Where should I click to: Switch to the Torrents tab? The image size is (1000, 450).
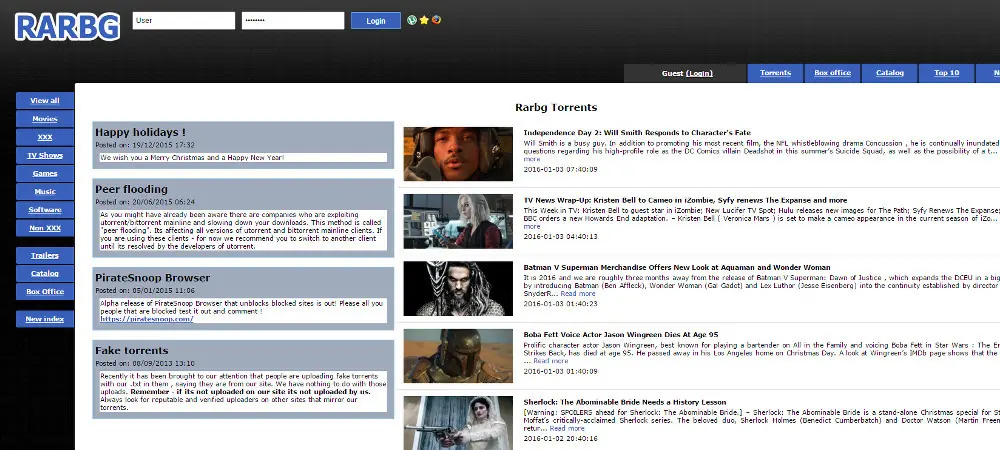(x=775, y=73)
